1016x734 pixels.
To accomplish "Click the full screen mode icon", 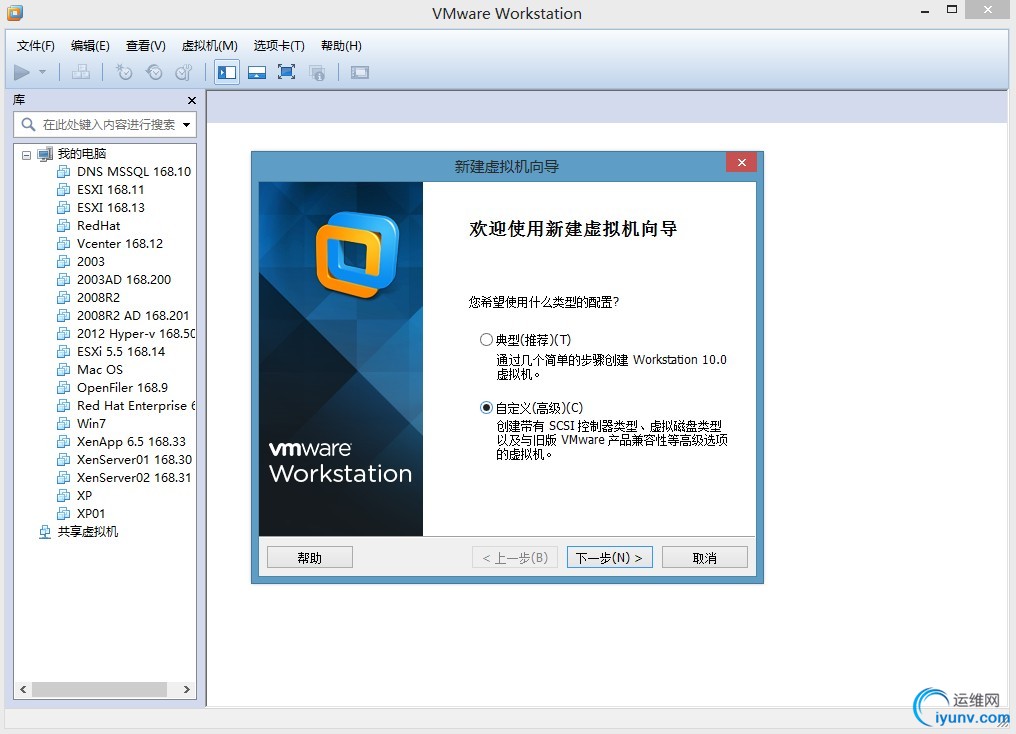I will point(286,72).
